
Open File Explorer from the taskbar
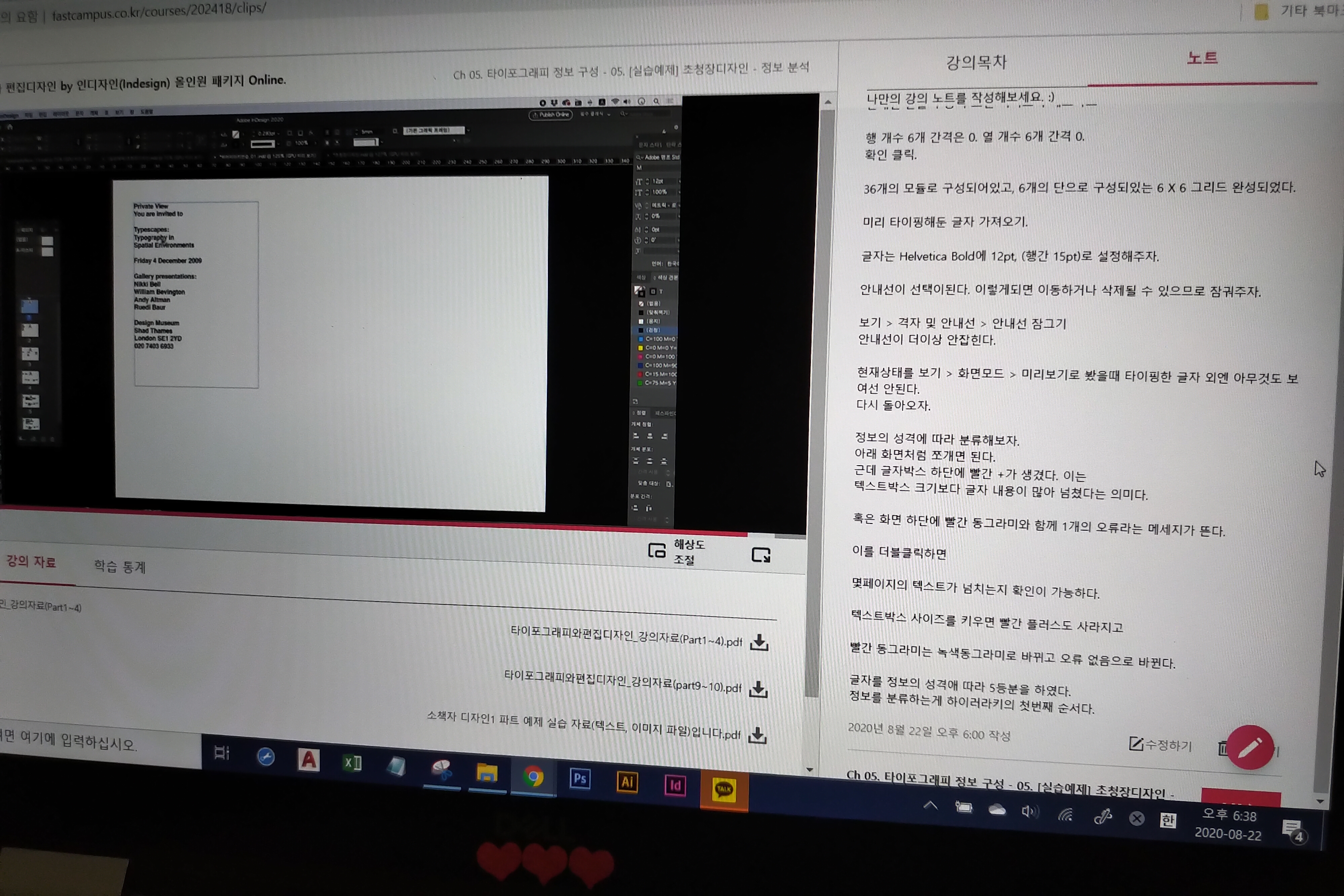(x=487, y=773)
